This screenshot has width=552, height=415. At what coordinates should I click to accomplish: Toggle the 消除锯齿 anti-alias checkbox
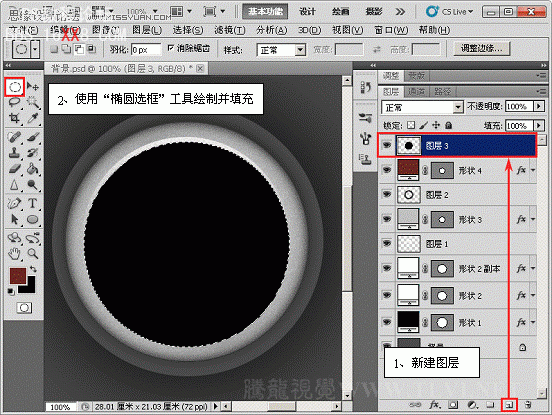[x=171, y=48]
